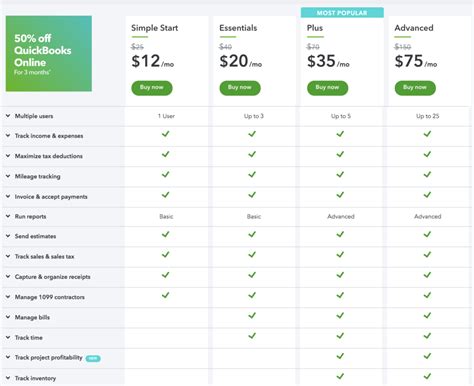Click the New badge beside Track project profitability
The width and height of the screenshot is (474, 386).
click(93, 358)
